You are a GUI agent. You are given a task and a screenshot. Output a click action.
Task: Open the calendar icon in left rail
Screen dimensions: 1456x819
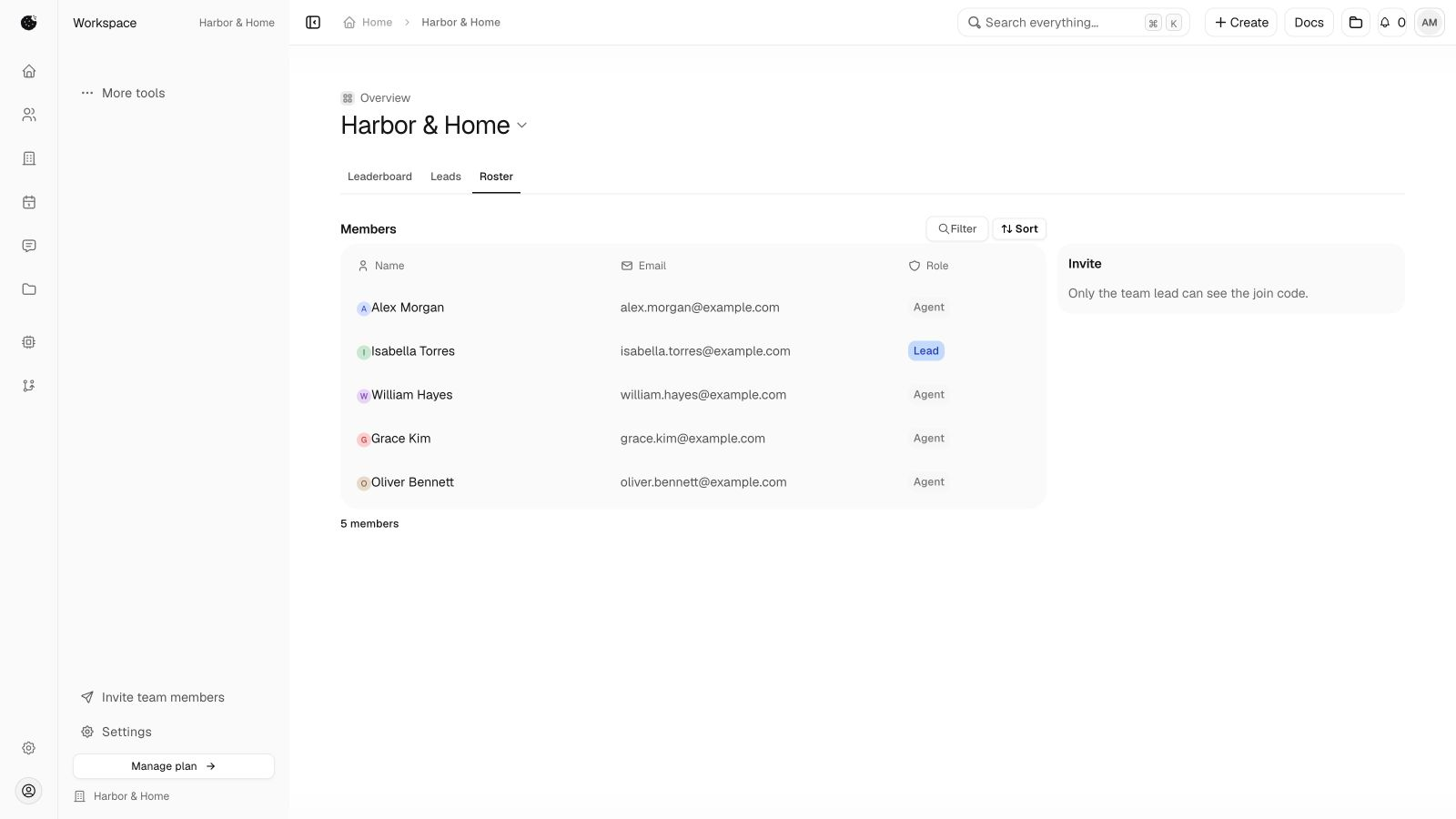(29, 202)
